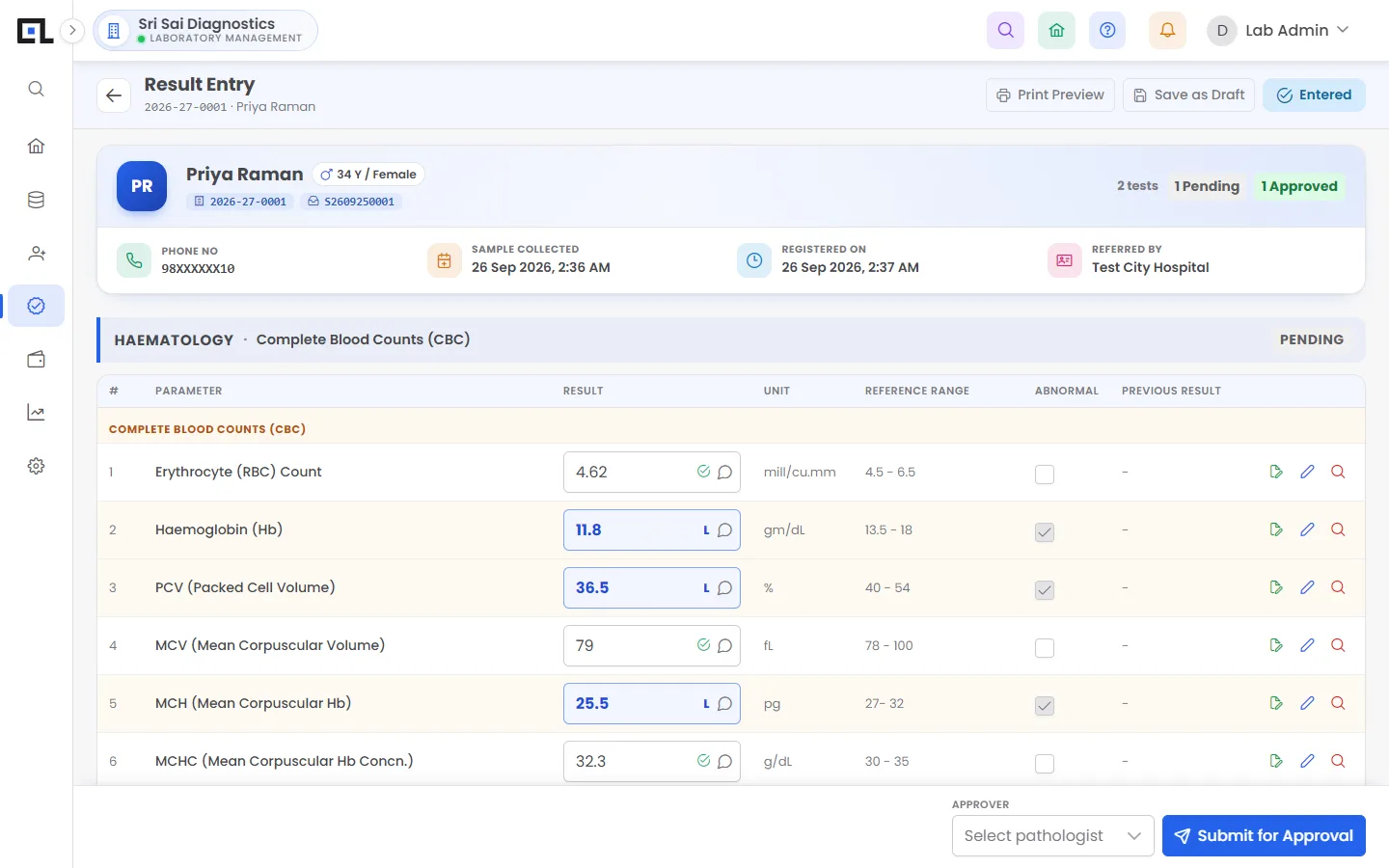Add comment on Erythrocyte (RBC) Count result
This screenshot has width=1389, height=868.
(x=724, y=472)
